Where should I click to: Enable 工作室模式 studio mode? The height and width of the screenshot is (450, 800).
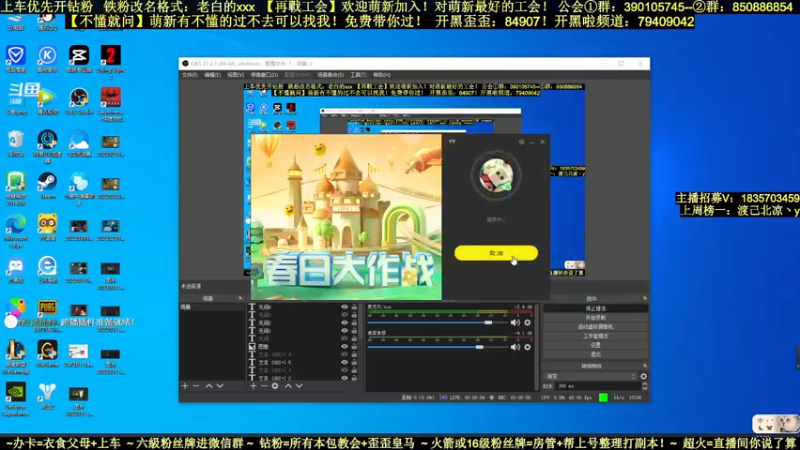click(x=595, y=336)
